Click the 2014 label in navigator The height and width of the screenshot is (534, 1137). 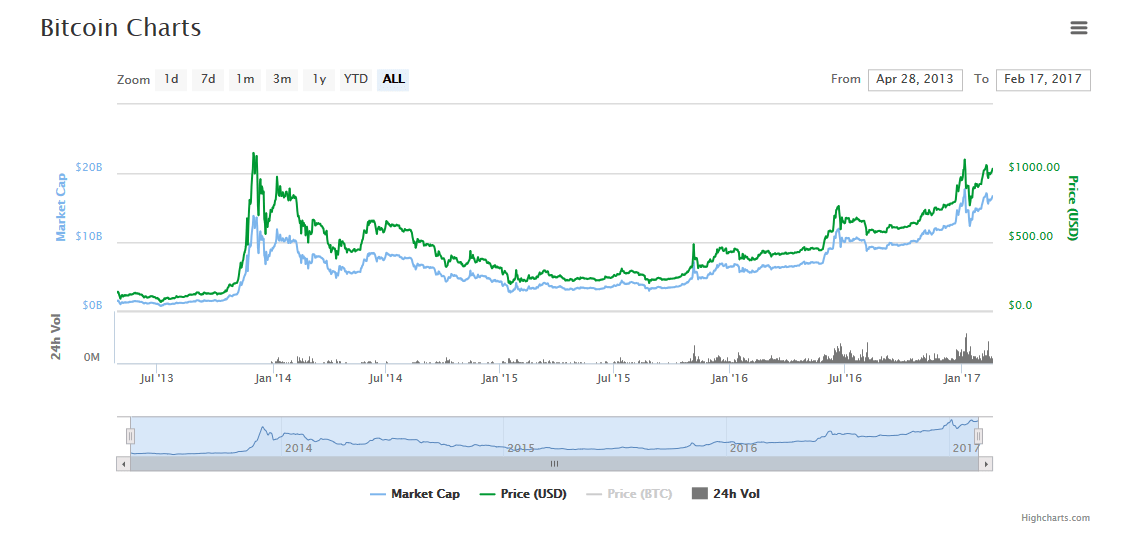298,448
